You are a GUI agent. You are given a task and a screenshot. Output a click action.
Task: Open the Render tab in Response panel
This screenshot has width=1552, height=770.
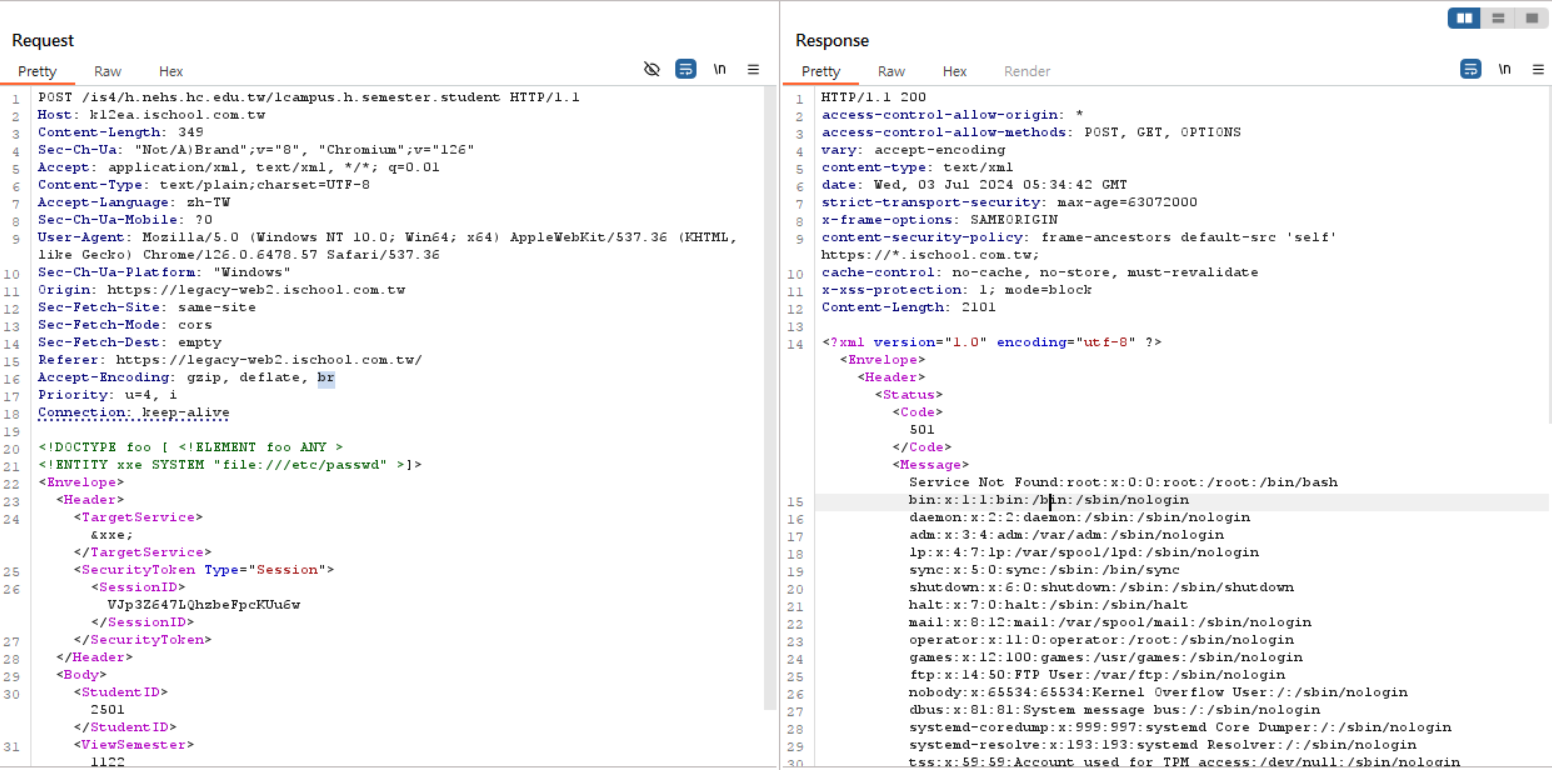click(x=1027, y=71)
